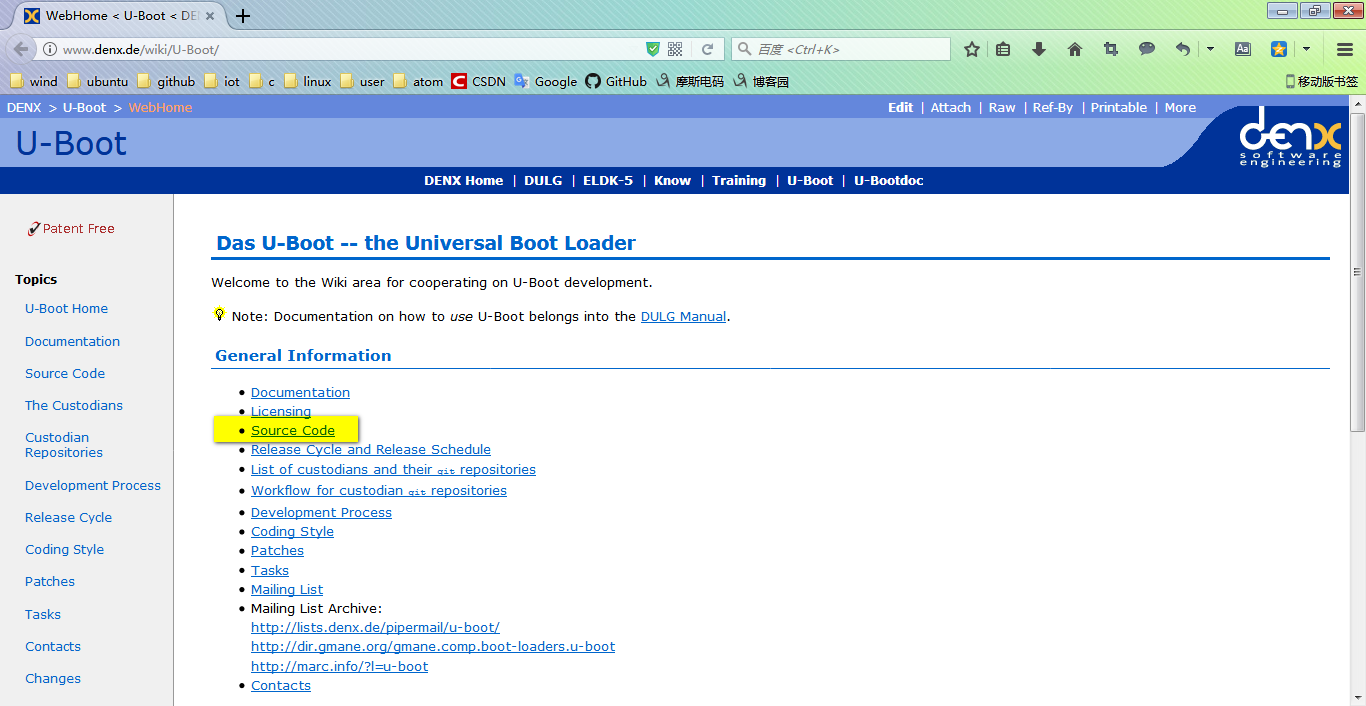The height and width of the screenshot is (706, 1366).
Task: Open the atom bookmark folder
Action: (418, 81)
